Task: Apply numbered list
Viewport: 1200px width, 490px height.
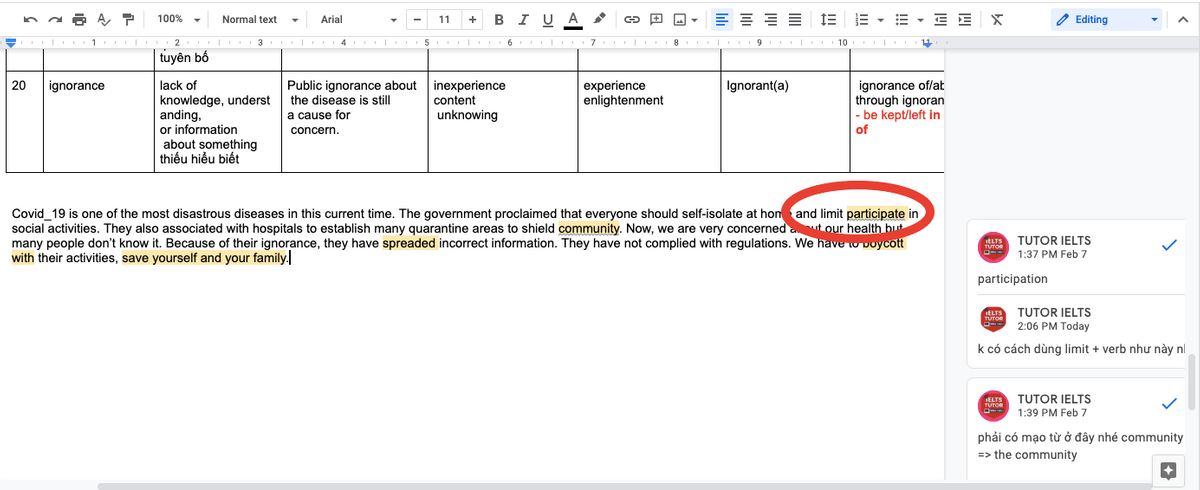Action: pyautogui.click(x=862, y=19)
